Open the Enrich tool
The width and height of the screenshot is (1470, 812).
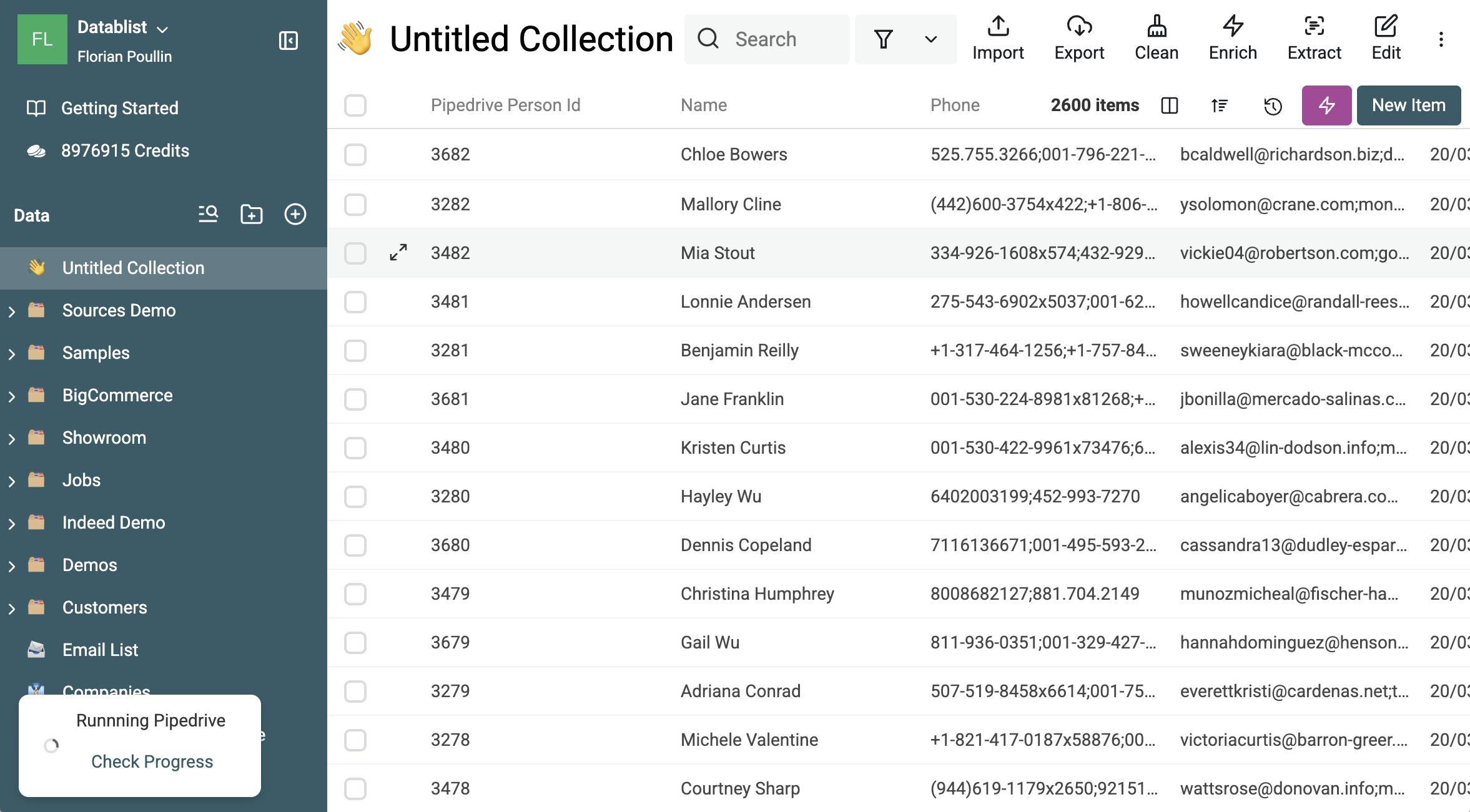coord(1233,39)
